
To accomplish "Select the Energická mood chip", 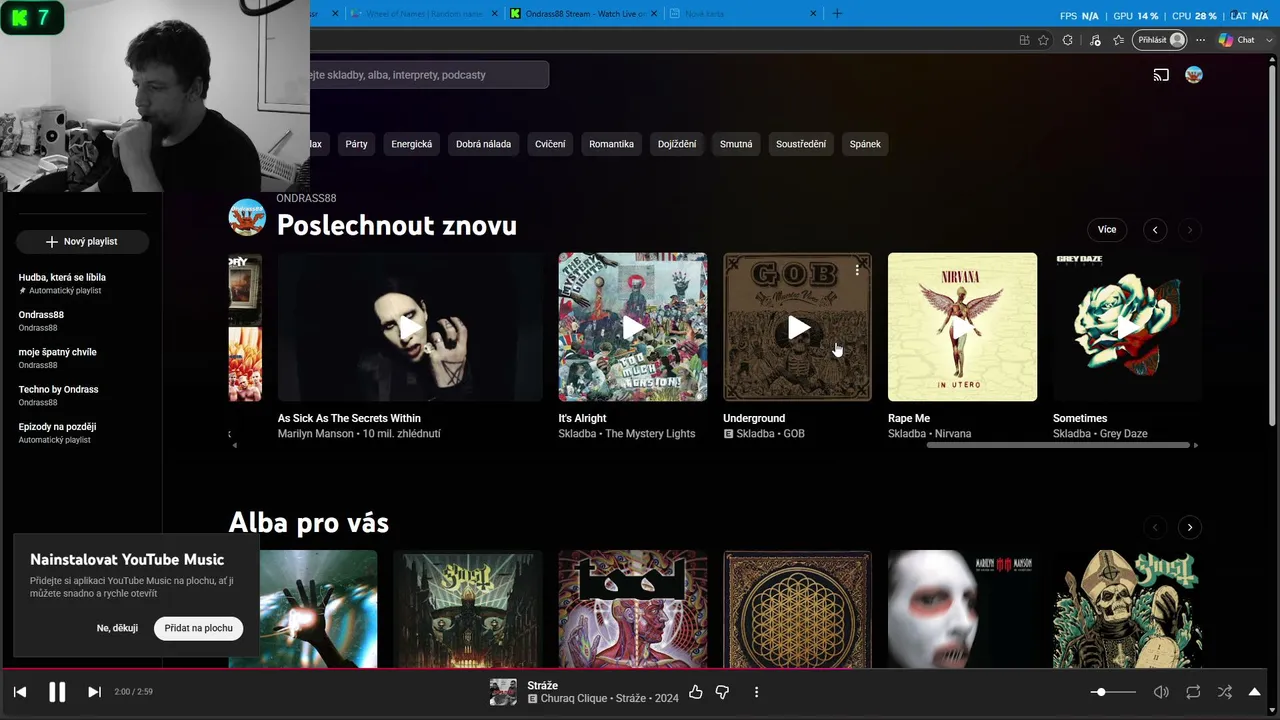I will [412, 144].
